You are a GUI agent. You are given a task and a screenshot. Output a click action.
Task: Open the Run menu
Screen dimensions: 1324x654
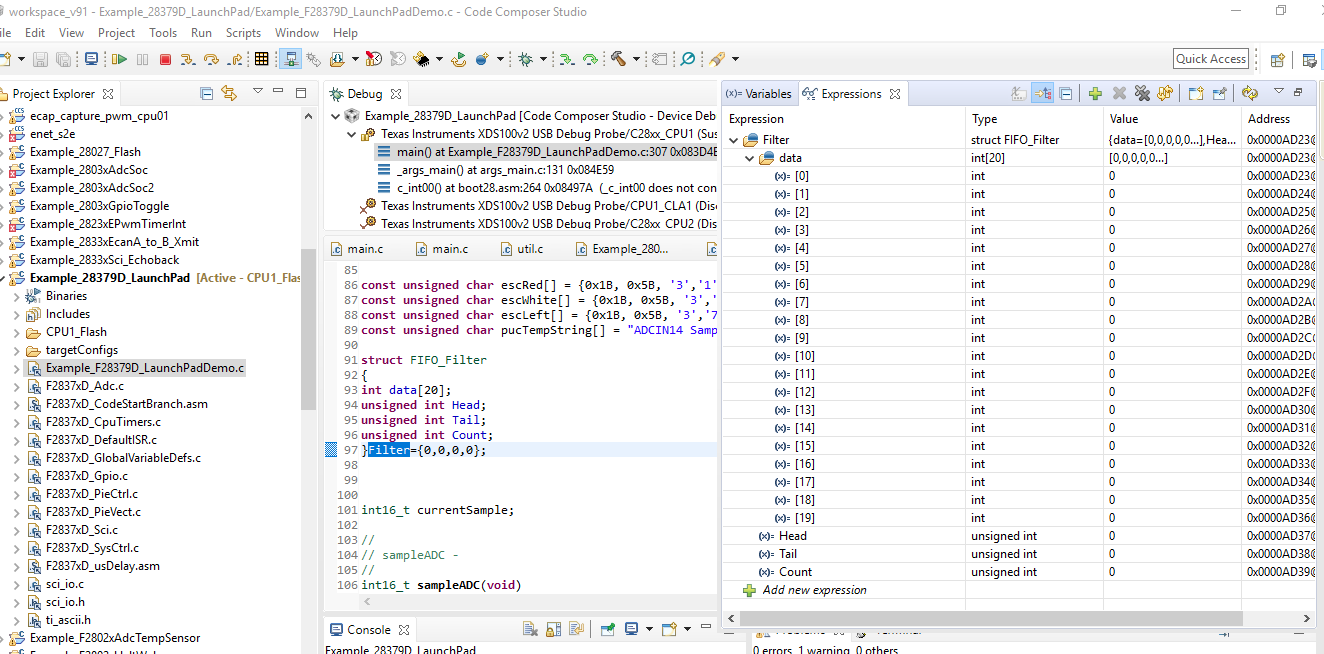(x=201, y=33)
